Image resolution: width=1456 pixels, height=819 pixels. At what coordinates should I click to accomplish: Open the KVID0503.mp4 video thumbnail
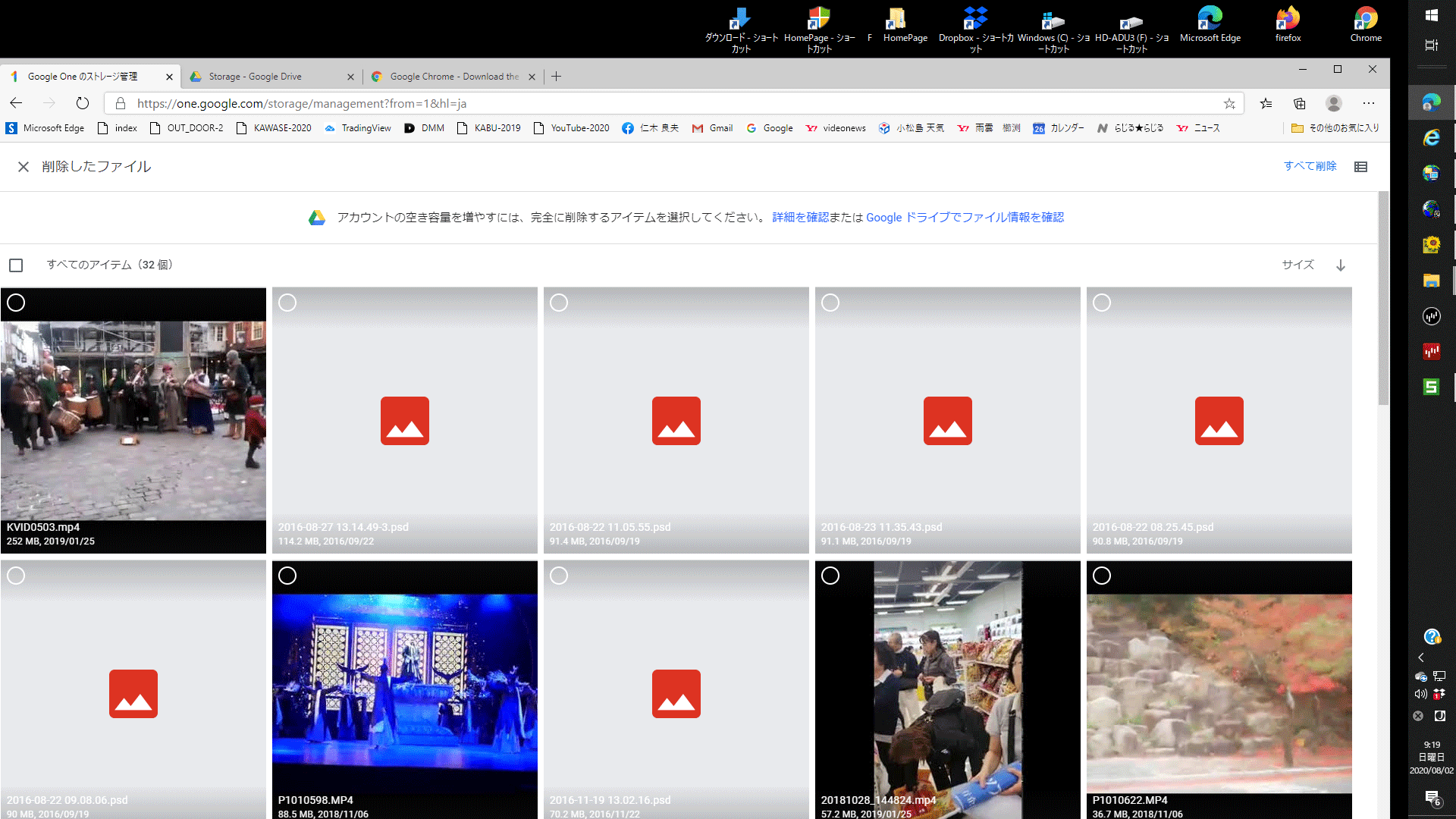[133, 421]
